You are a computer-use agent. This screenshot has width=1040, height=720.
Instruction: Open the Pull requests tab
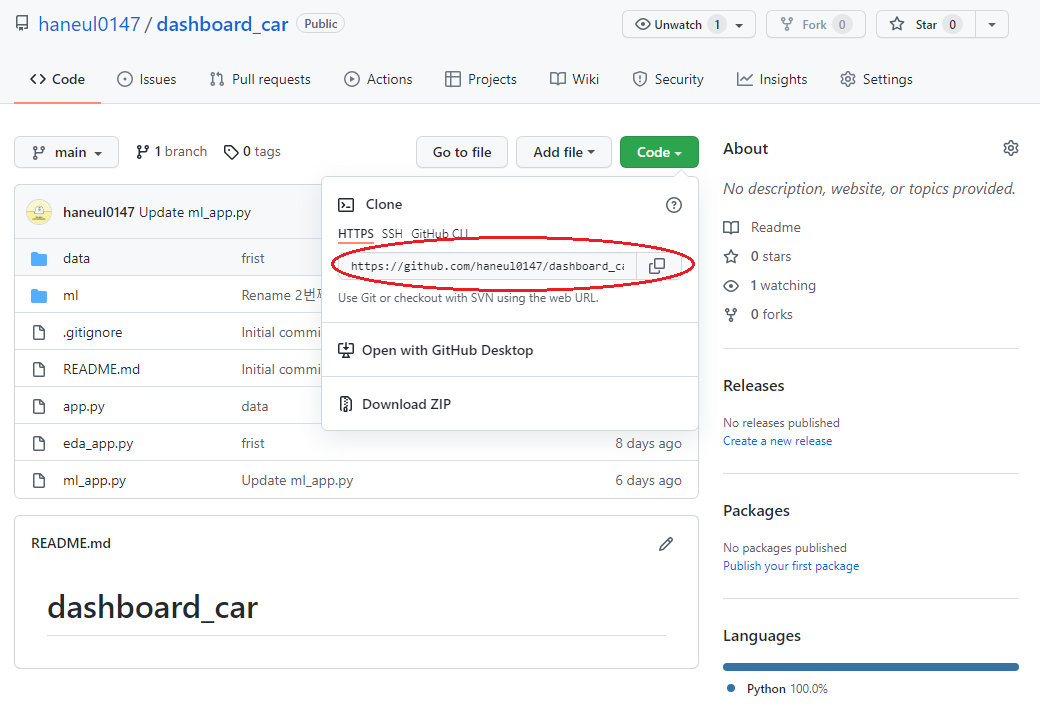260,80
